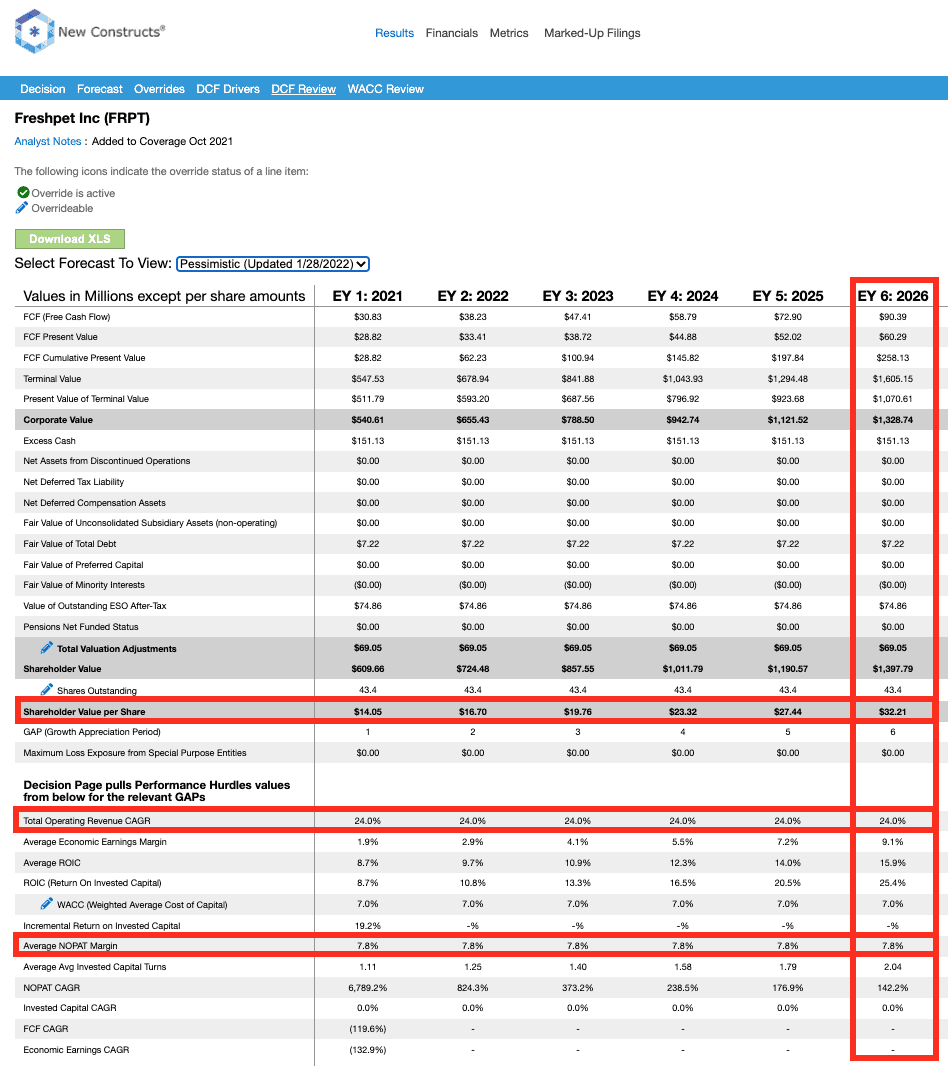This screenshot has height=1066, width=948.
Task: Click the Total Operating Revenue CAGR label
Action: 87,821
